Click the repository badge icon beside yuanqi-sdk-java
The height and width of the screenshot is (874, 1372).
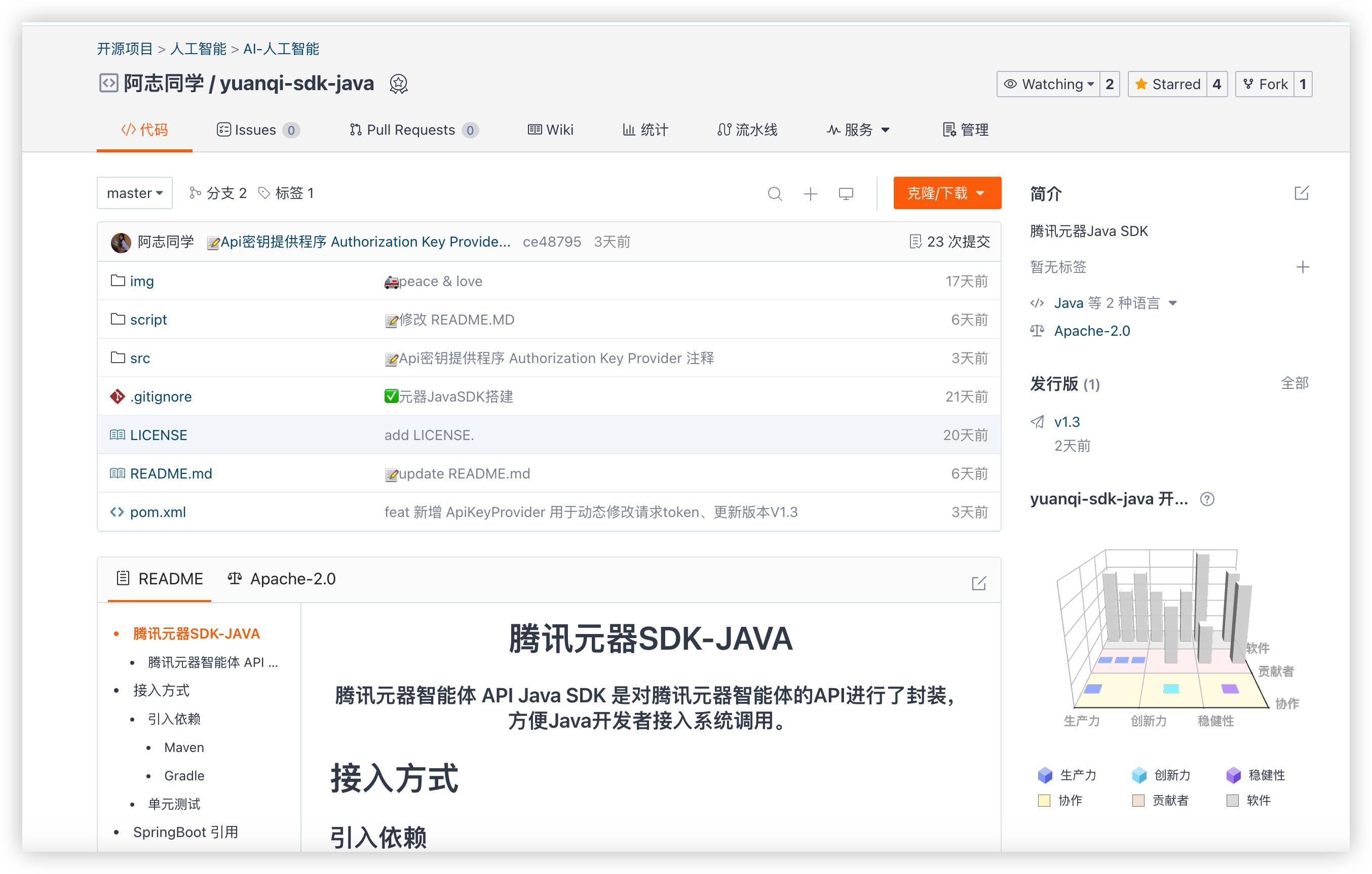[398, 84]
